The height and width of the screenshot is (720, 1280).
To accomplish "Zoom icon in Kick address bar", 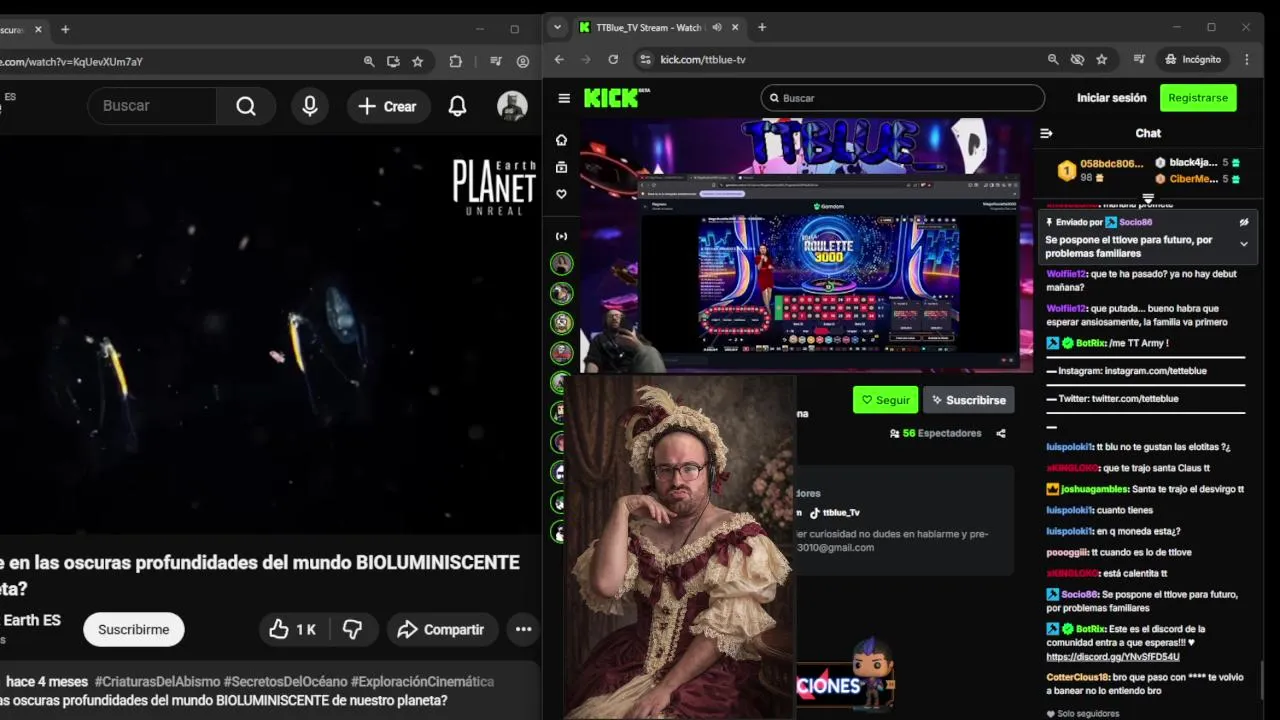I will click(1053, 60).
